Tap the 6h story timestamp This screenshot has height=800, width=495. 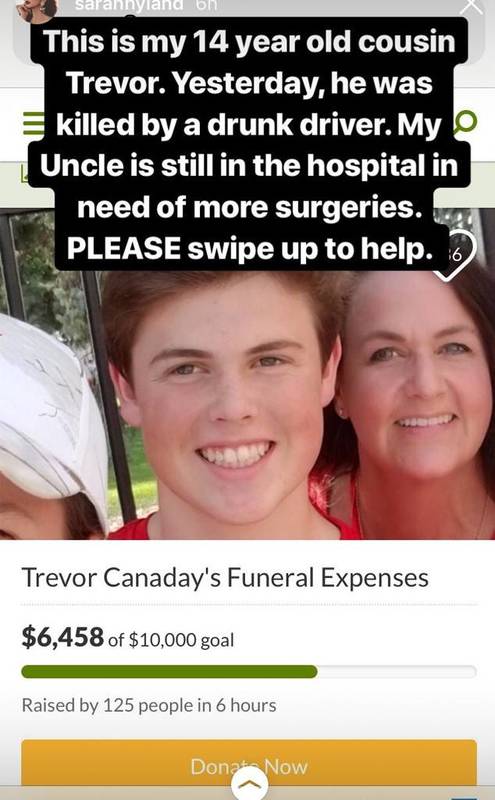(x=205, y=6)
